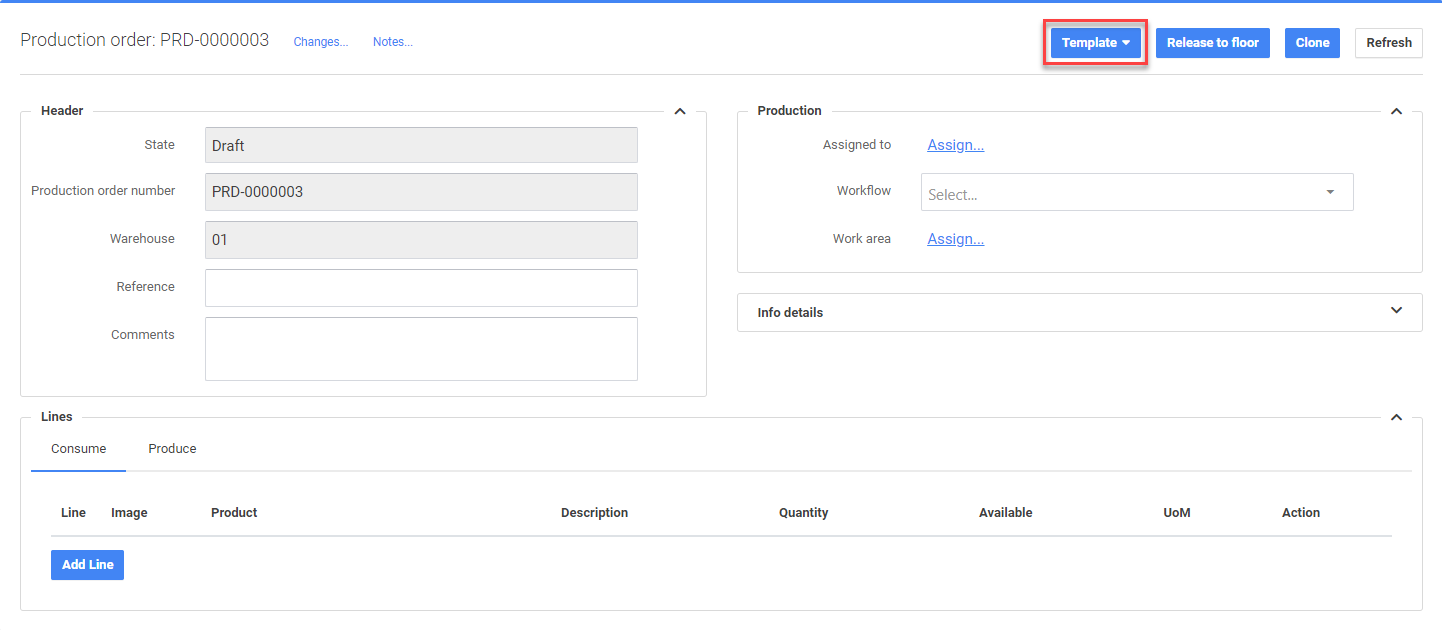1442x630 pixels.
Task: Click the Product column header
Action: pos(234,513)
